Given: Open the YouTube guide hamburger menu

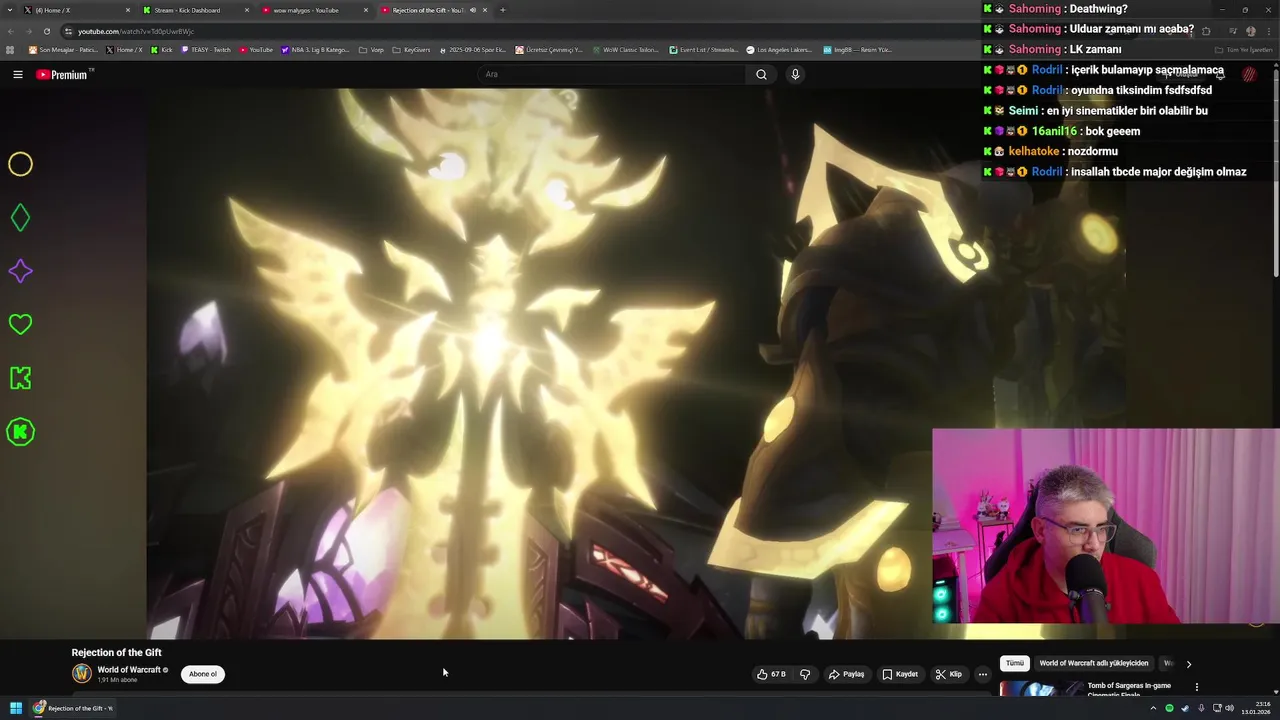Looking at the screenshot, I should [17, 74].
